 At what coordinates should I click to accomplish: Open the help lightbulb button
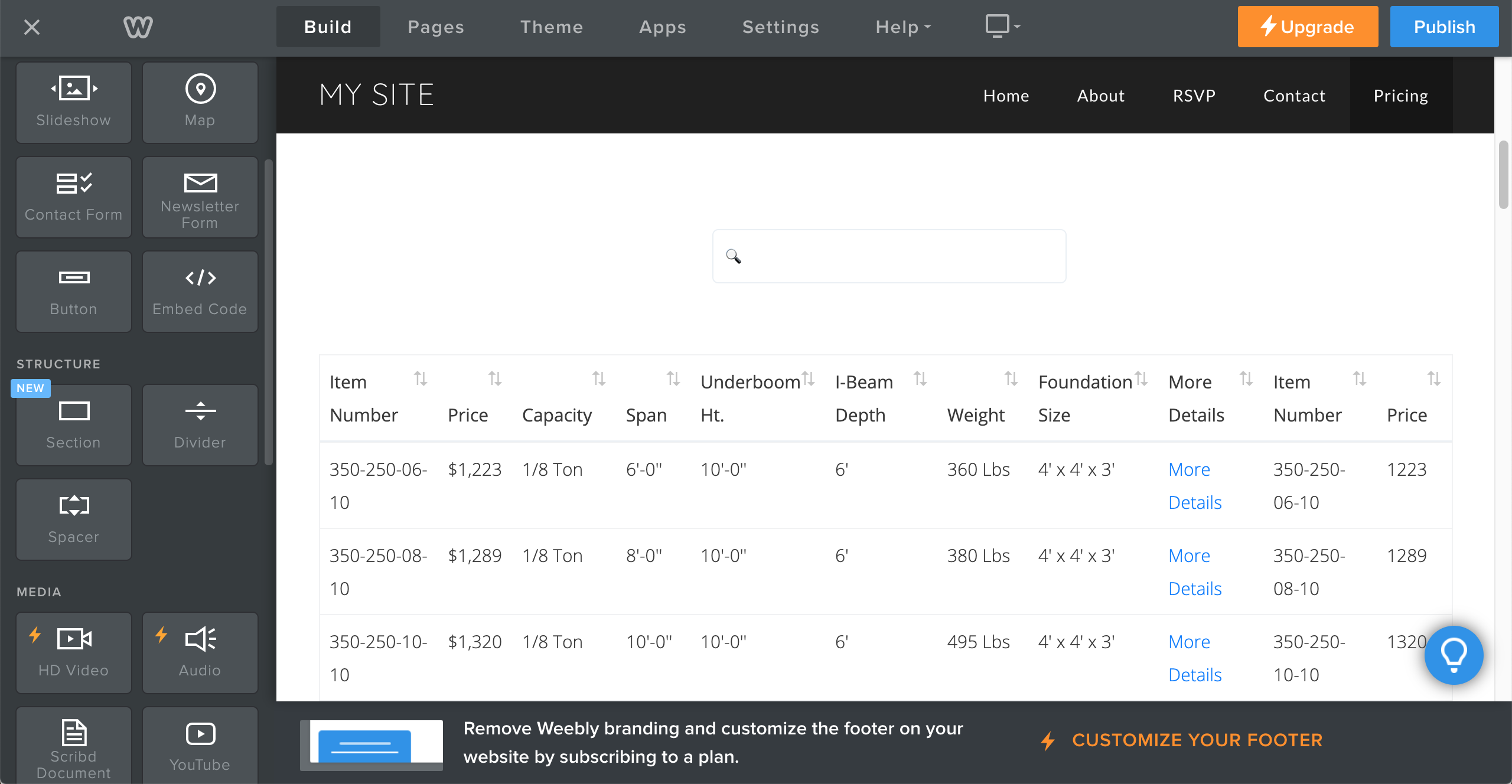coord(1454,655)
